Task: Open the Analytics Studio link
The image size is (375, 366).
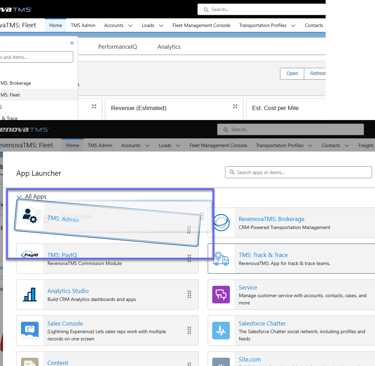Action: coord(68,291)
